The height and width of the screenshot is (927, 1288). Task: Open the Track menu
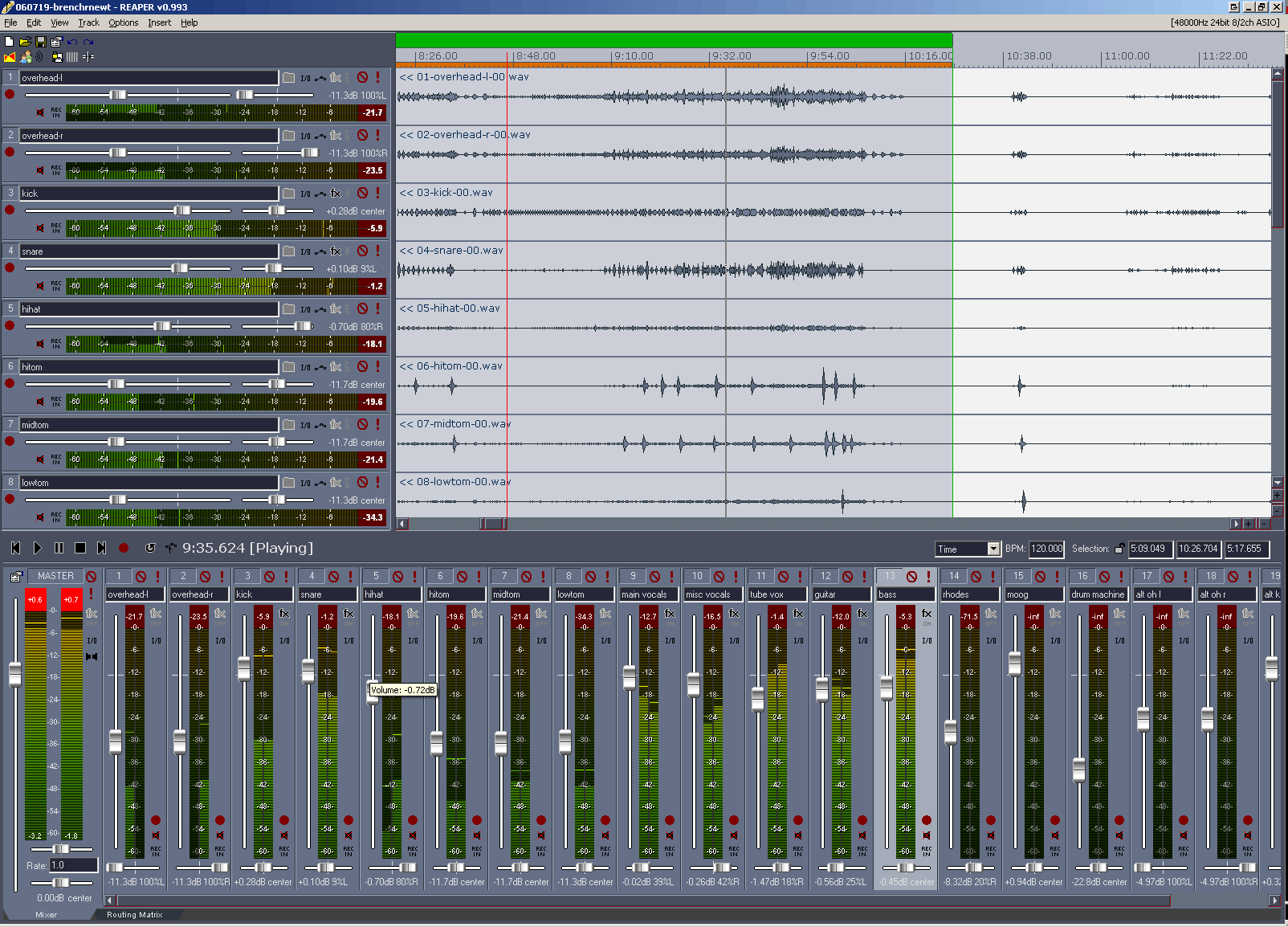coord(88,22)
